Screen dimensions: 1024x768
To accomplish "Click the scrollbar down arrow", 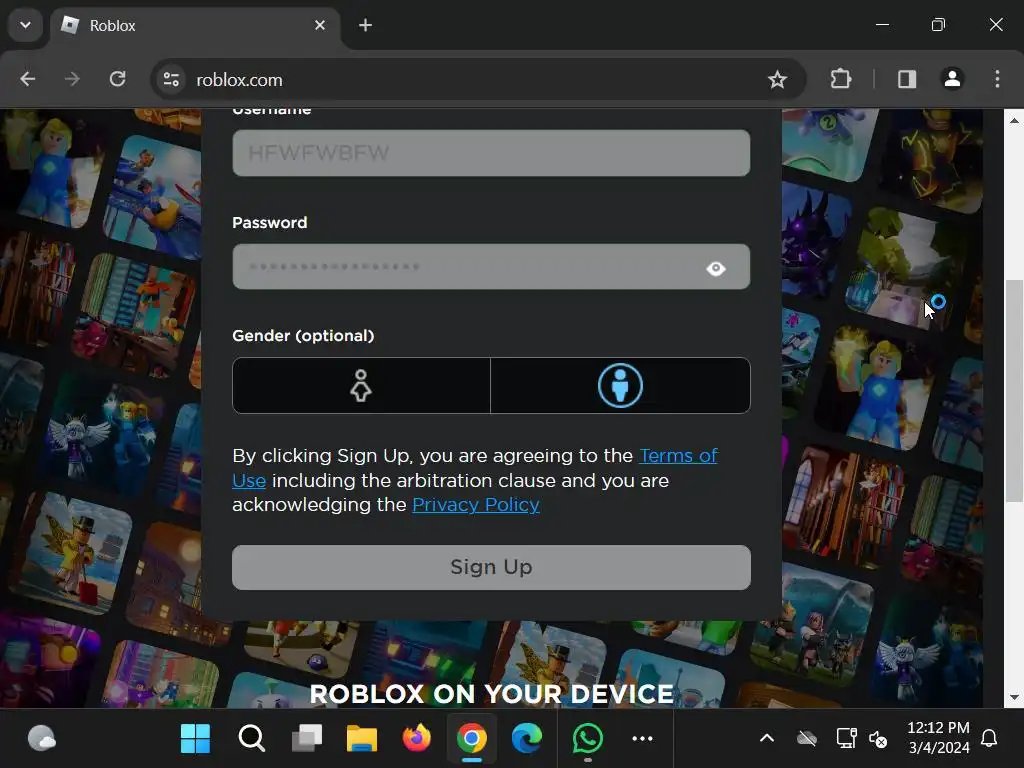I will [1014, 697].
